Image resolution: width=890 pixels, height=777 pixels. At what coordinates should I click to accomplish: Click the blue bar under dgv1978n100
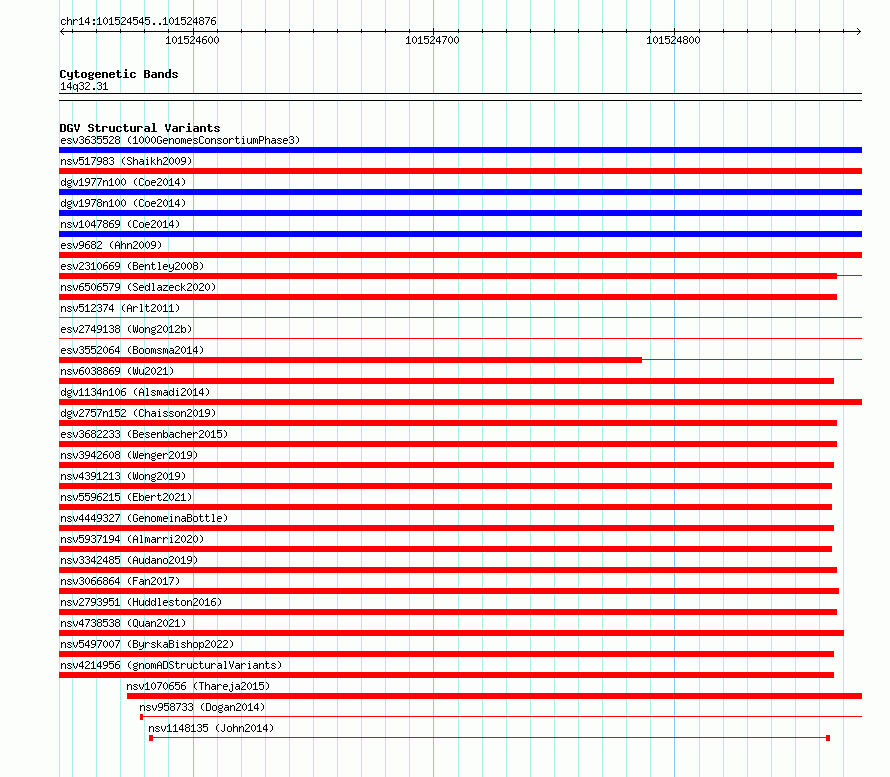coord(460,213)
